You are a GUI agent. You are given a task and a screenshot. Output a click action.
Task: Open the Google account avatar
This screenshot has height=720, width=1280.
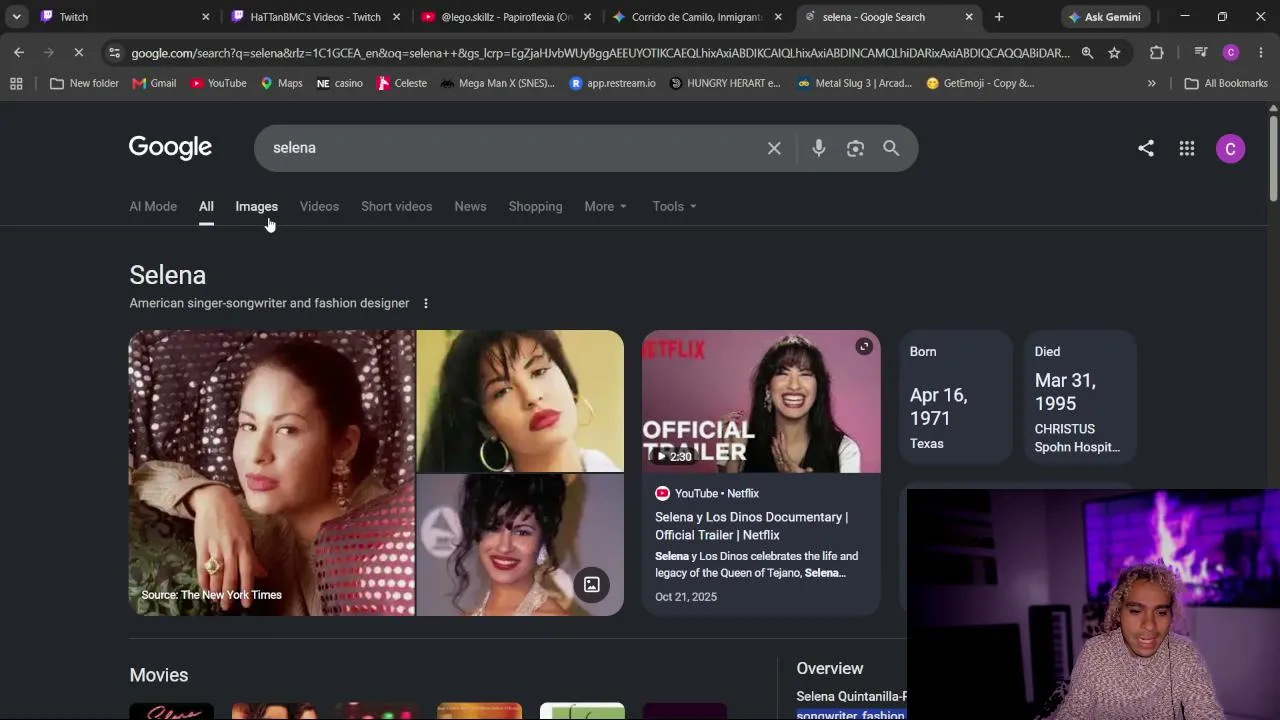(x=1231, y=148)
